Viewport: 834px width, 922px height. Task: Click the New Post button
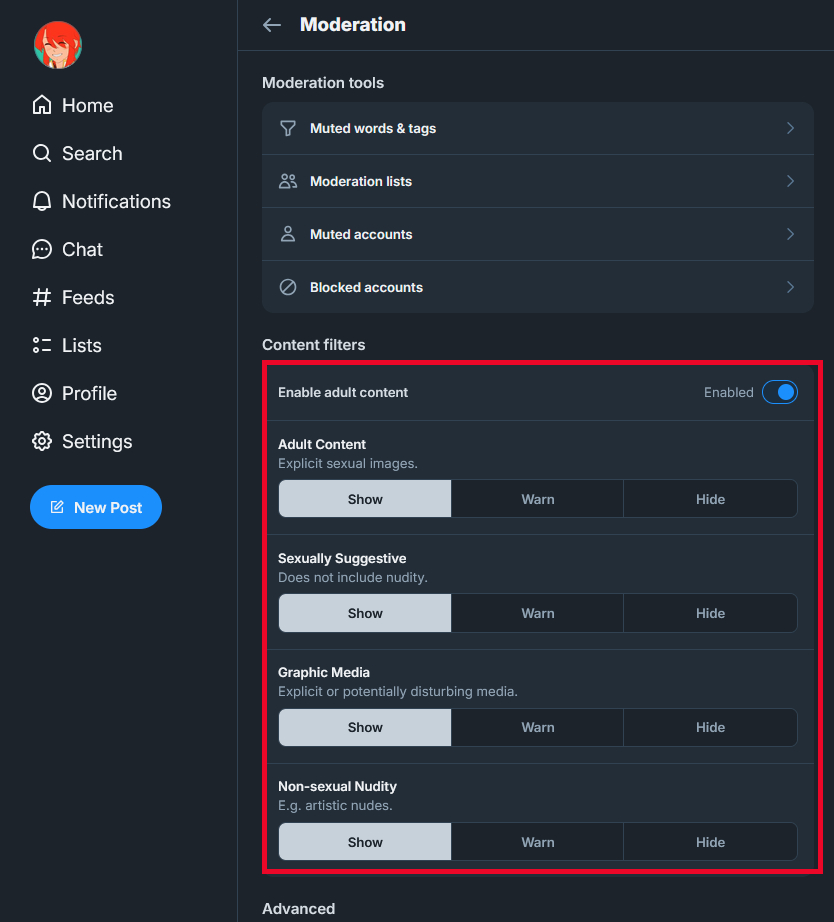point(96,507)
